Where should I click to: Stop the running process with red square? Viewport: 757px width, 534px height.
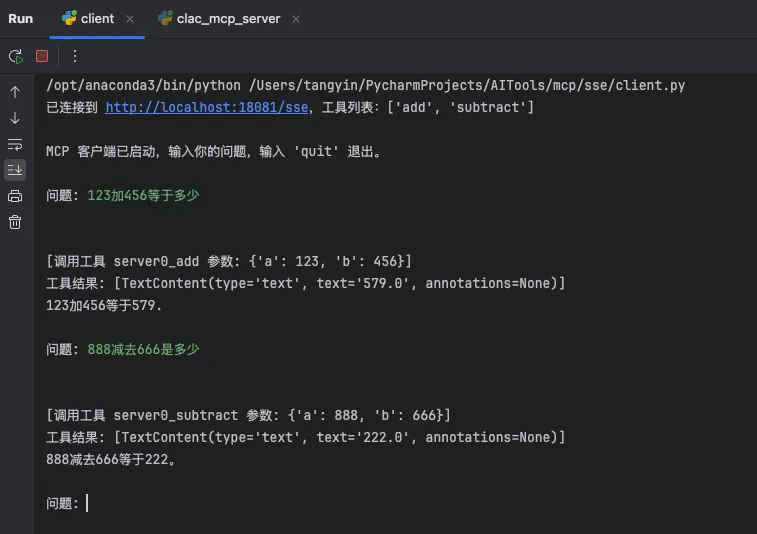point(42,56)
